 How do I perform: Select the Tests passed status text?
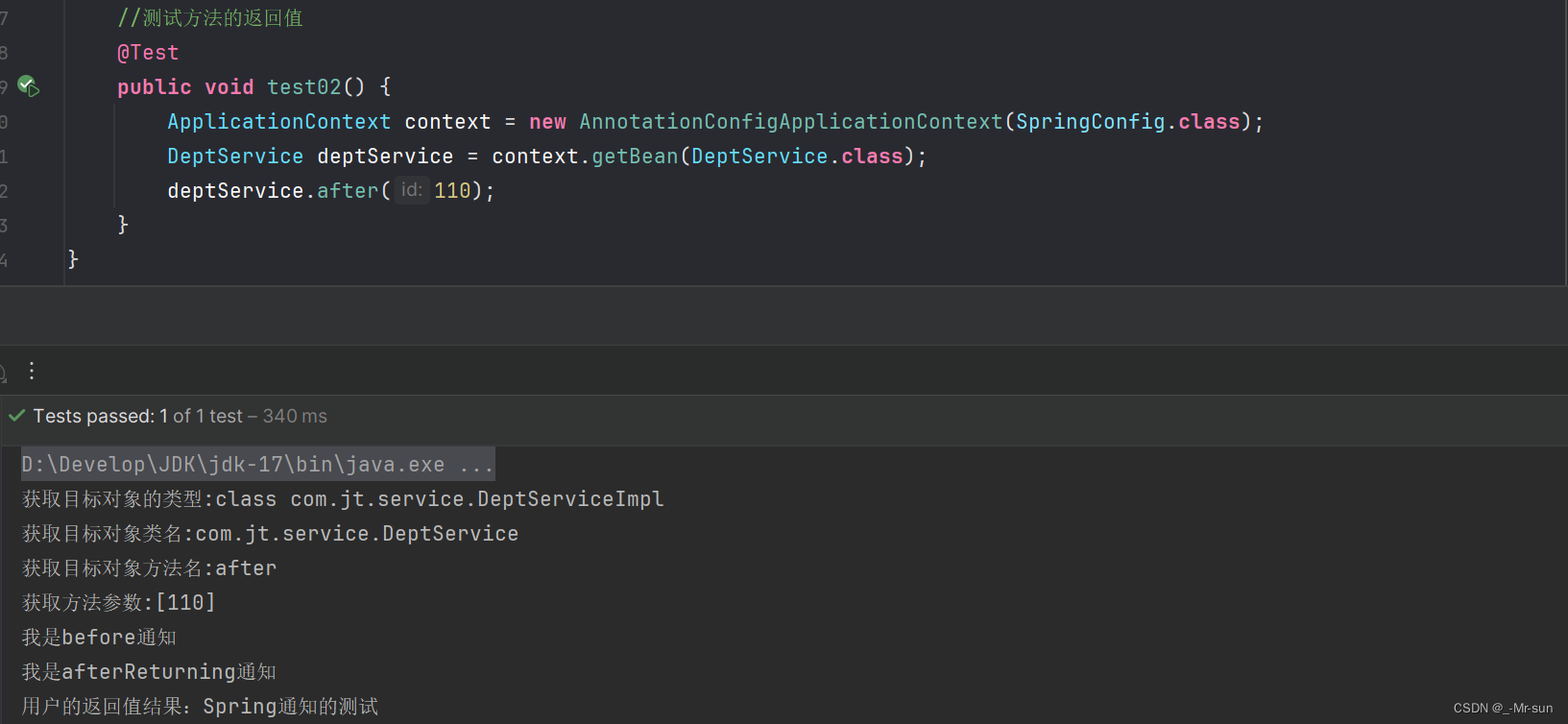pos(181,416)
